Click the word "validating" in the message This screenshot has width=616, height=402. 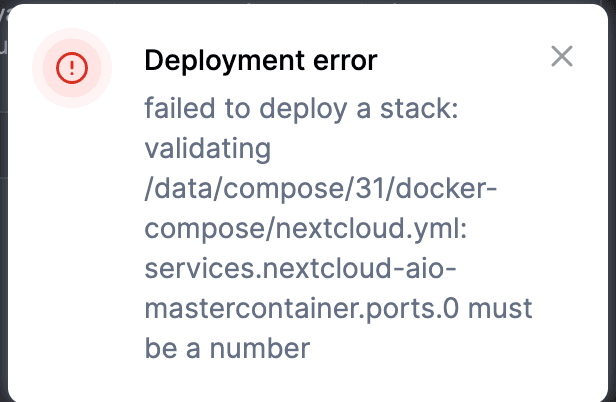[x=208, y=150]
